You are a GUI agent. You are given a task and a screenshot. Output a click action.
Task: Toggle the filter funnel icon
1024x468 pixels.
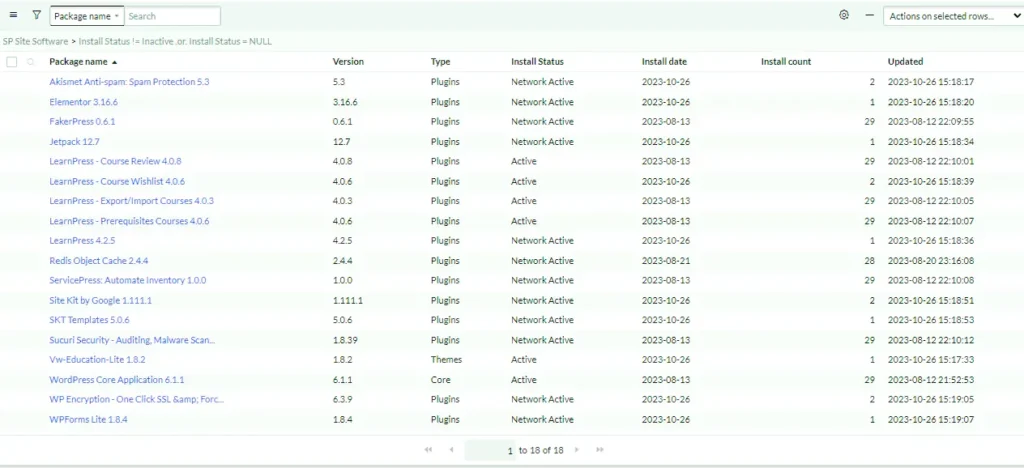point(37,15)
